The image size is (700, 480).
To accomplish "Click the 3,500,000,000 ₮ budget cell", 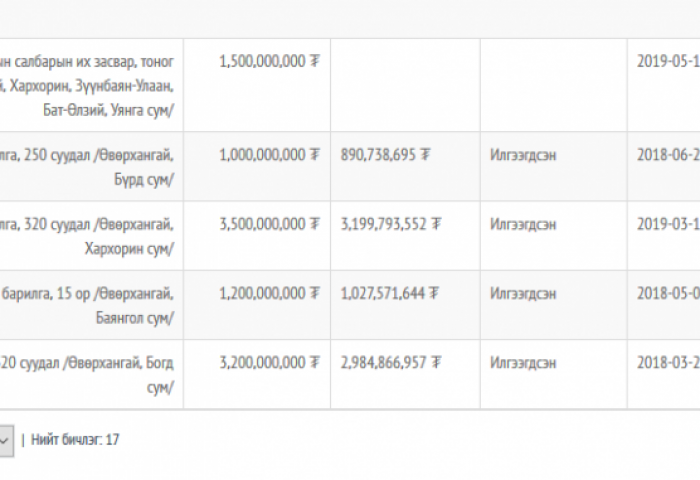I will tap(269, 225).
